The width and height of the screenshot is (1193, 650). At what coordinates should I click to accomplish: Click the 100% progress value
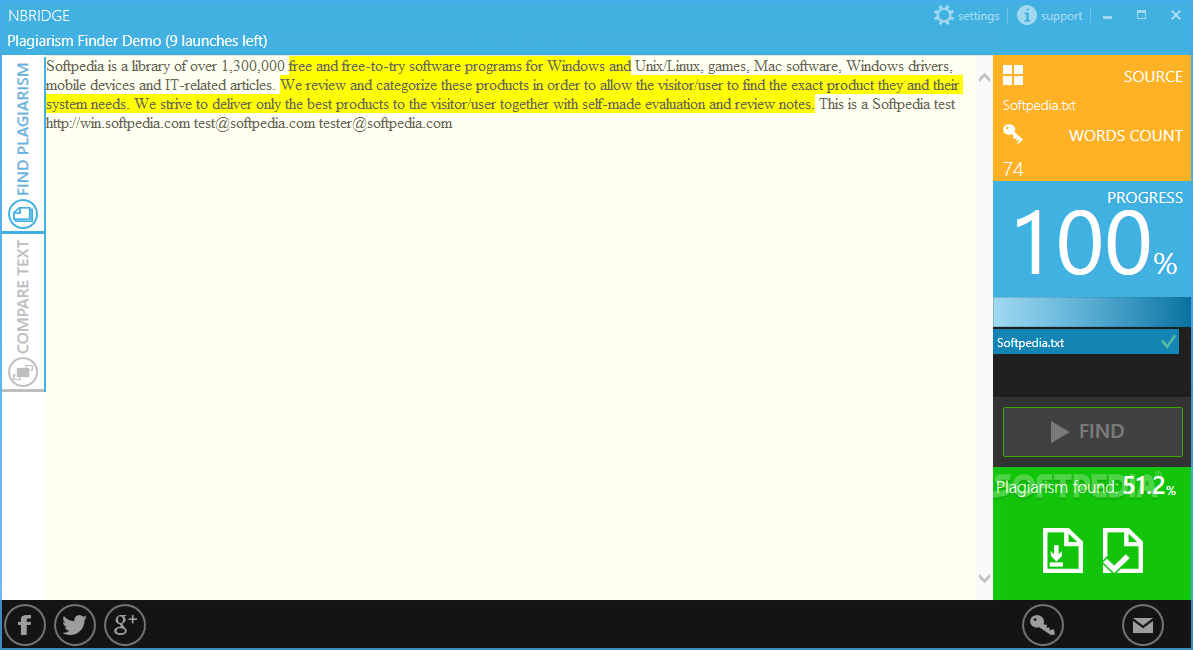tap(1095, 244)
